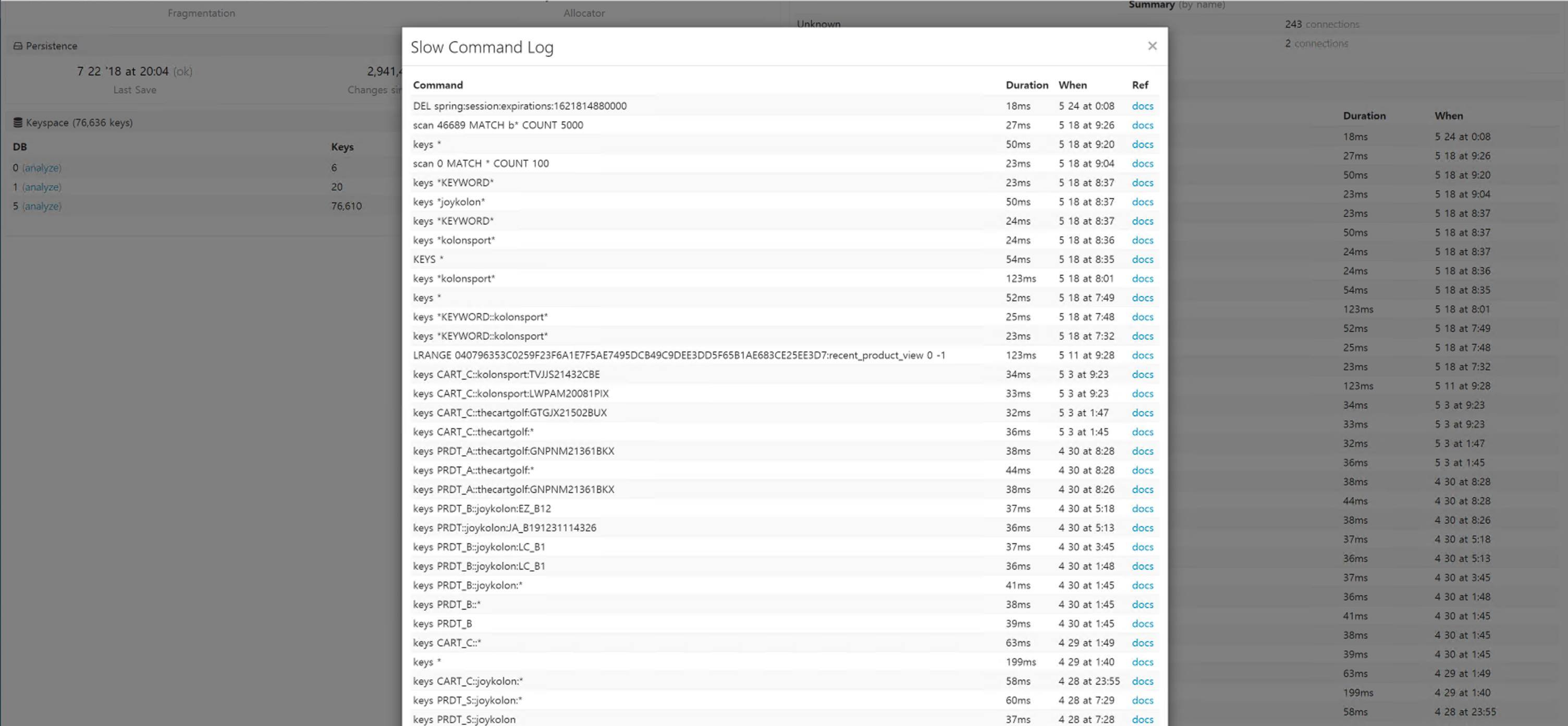
Task: Click the Keyspace database icon
Action: point(18,123)
